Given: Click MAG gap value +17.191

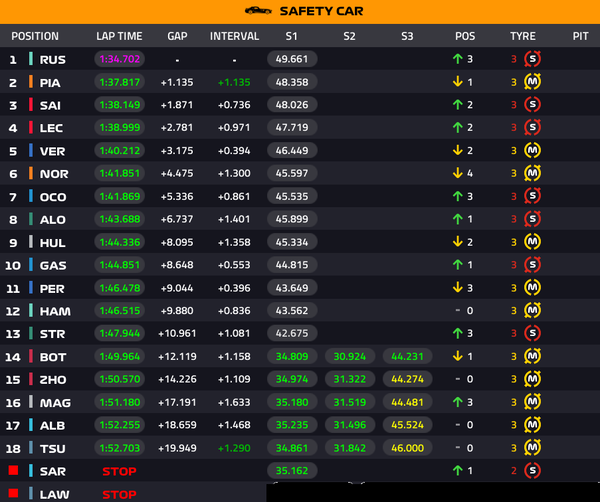Looking at the screenshot, I should coord(177,402).
